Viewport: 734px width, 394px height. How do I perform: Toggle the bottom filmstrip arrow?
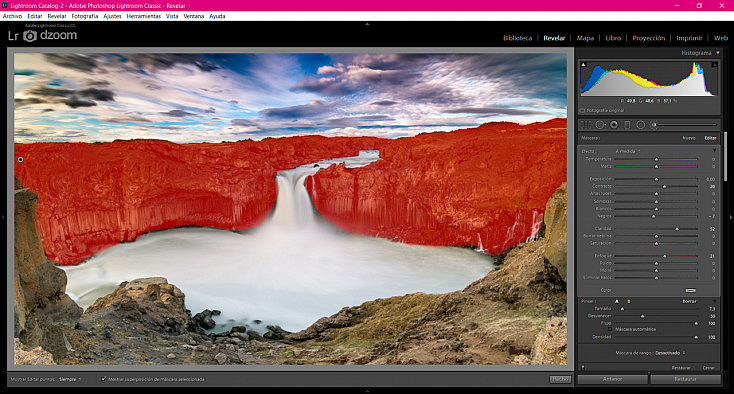pos(367,391)
